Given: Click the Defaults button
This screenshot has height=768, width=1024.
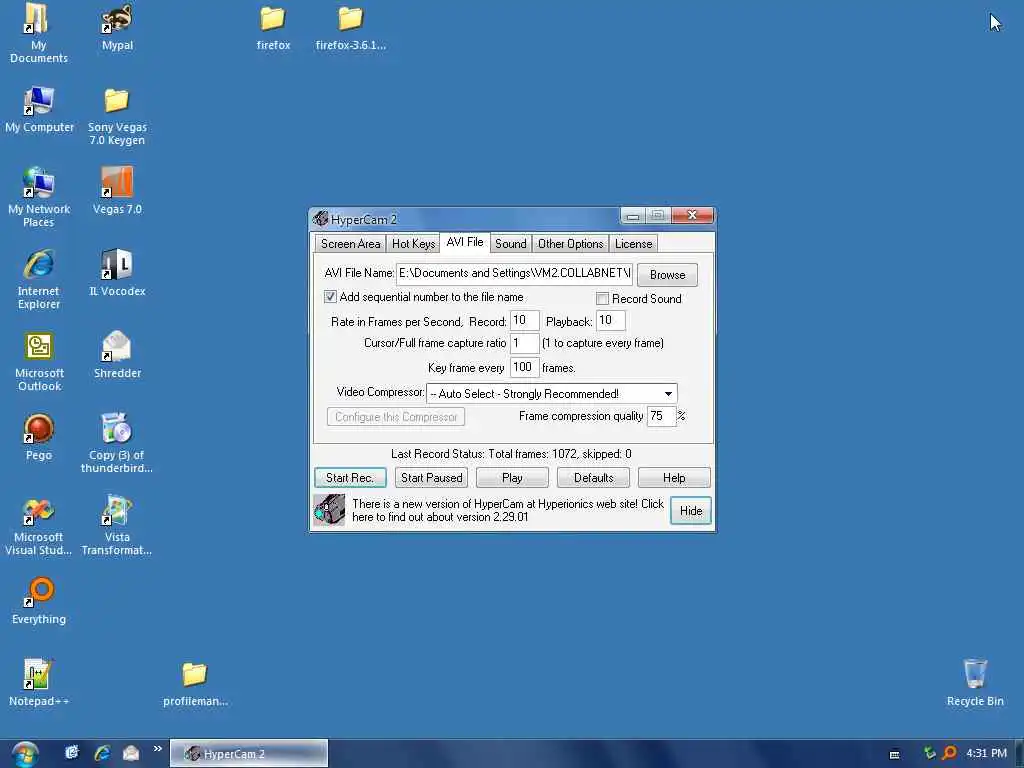Looking at the screenshot, I should (593, 478).
